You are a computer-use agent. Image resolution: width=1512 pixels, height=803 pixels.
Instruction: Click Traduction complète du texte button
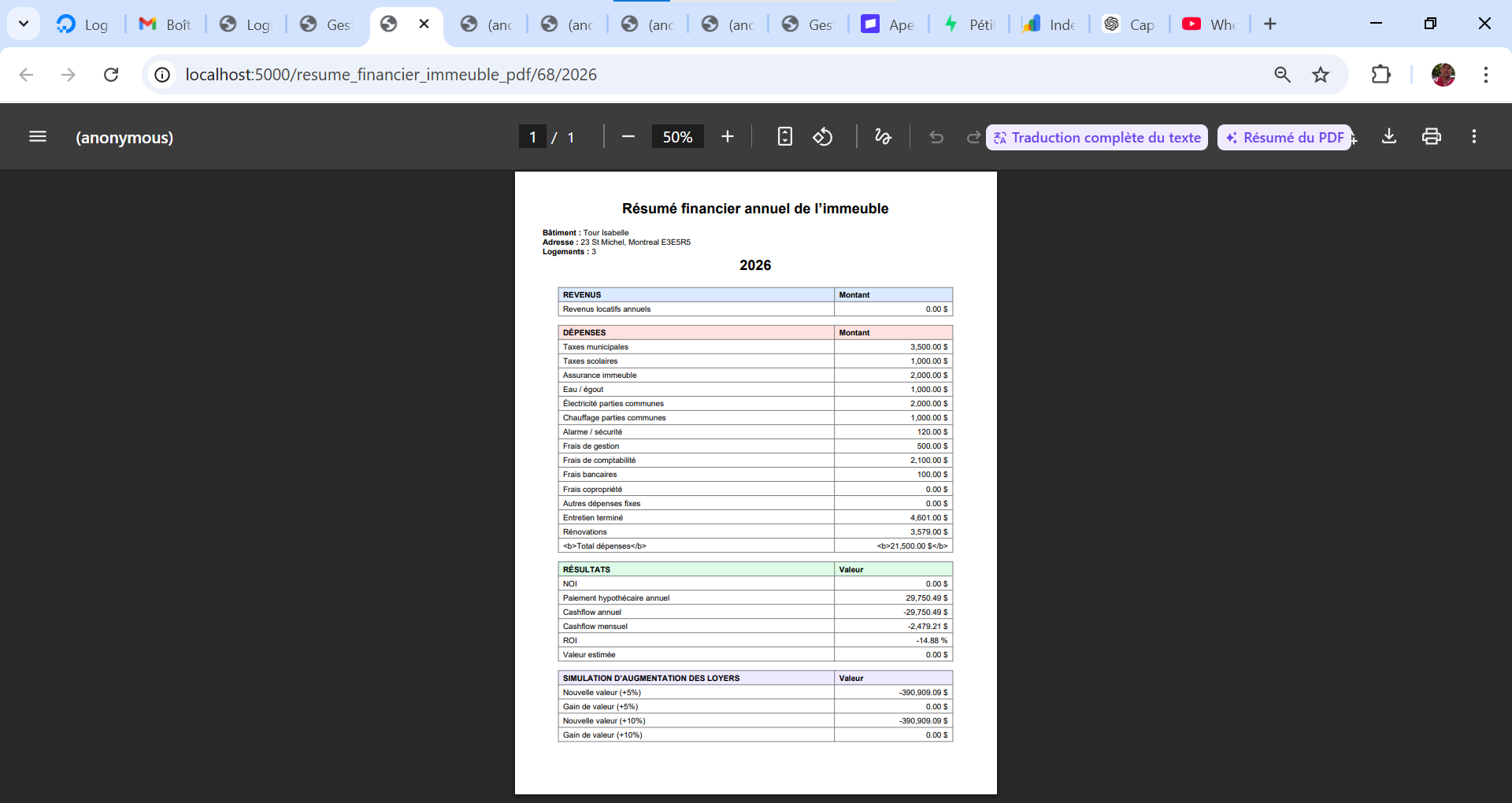1097,138
